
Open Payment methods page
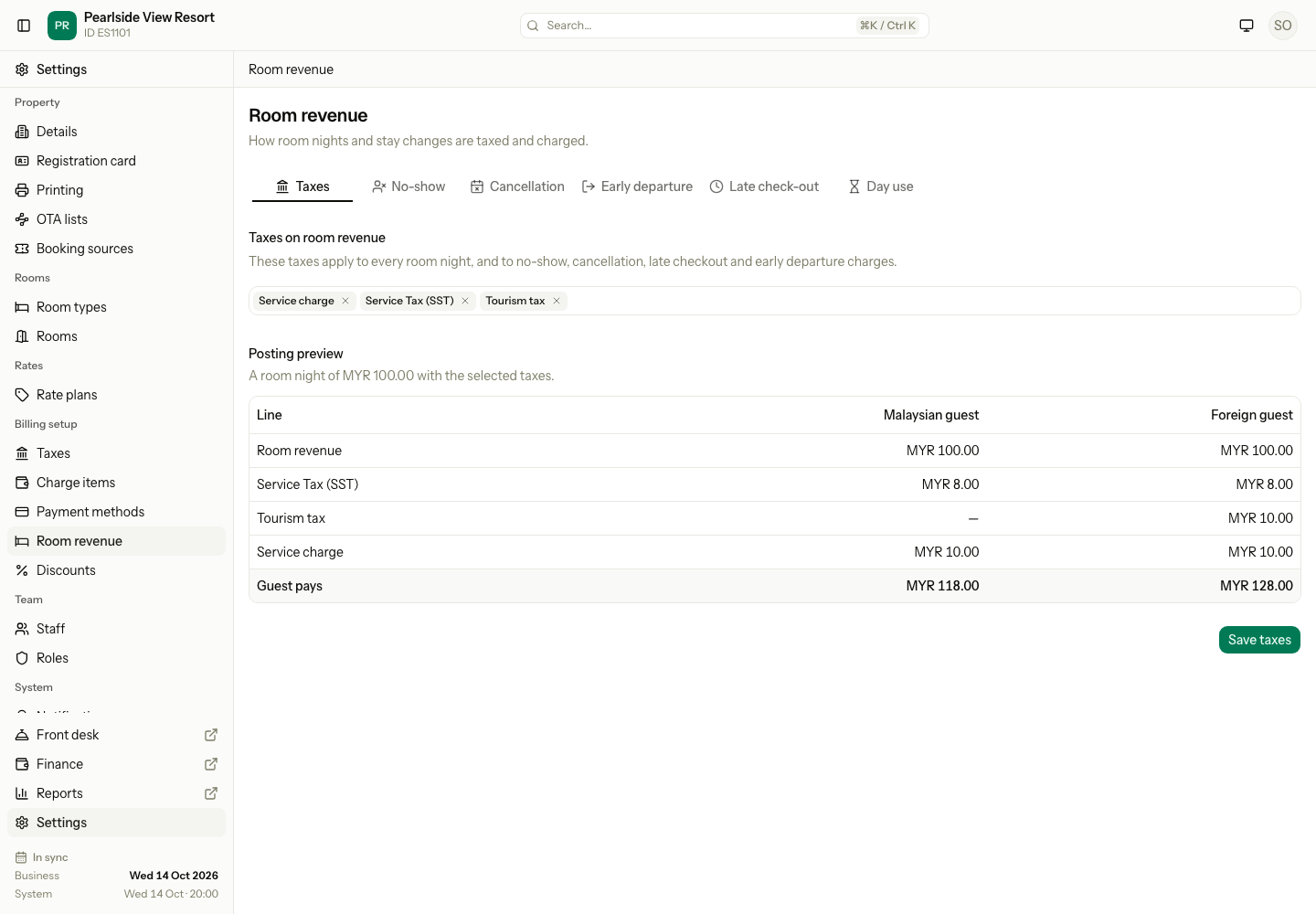pyautogui.click(x=117, y=512)
